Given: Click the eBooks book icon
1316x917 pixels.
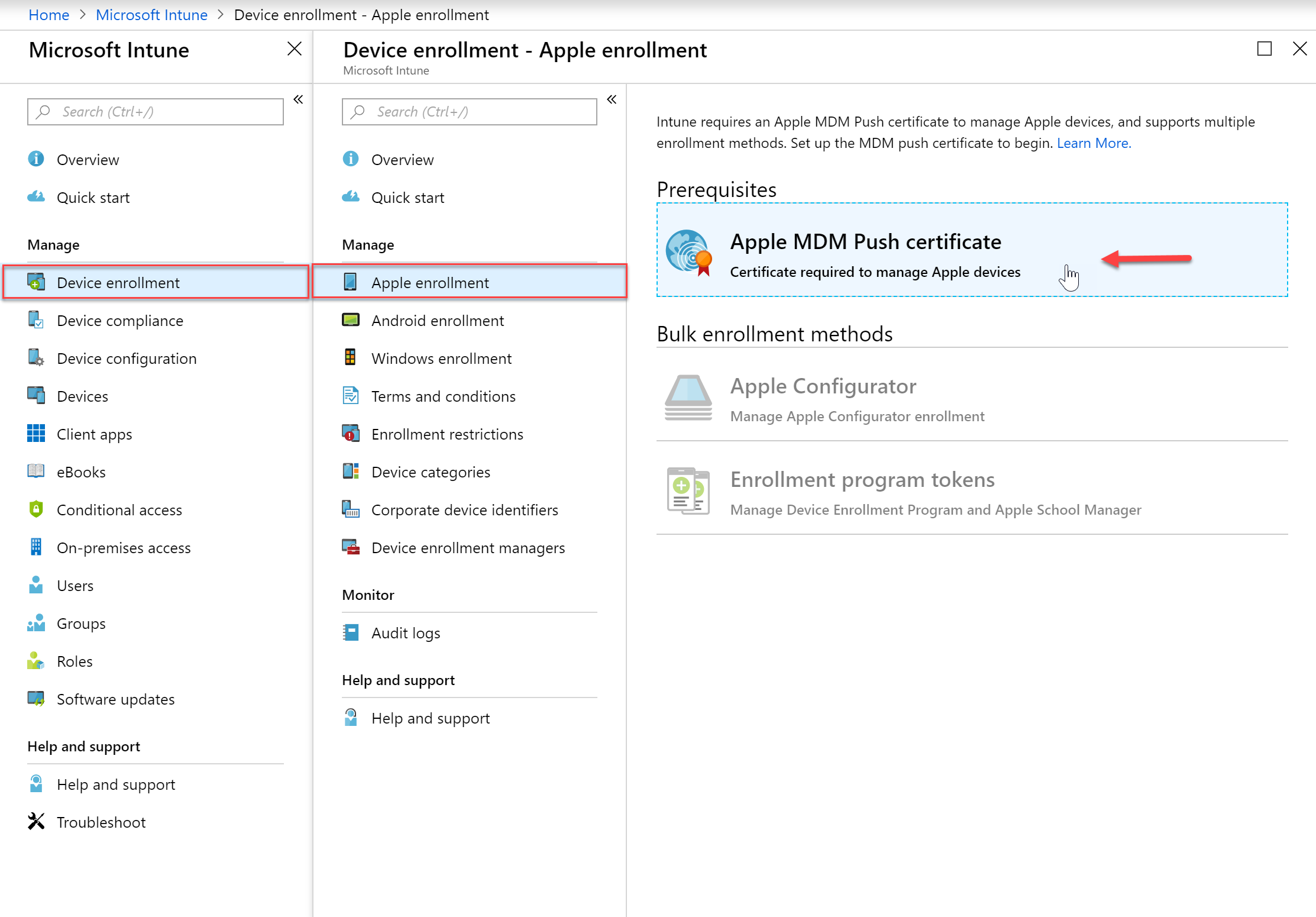Looking at the screenshot, I should [36, 472].
